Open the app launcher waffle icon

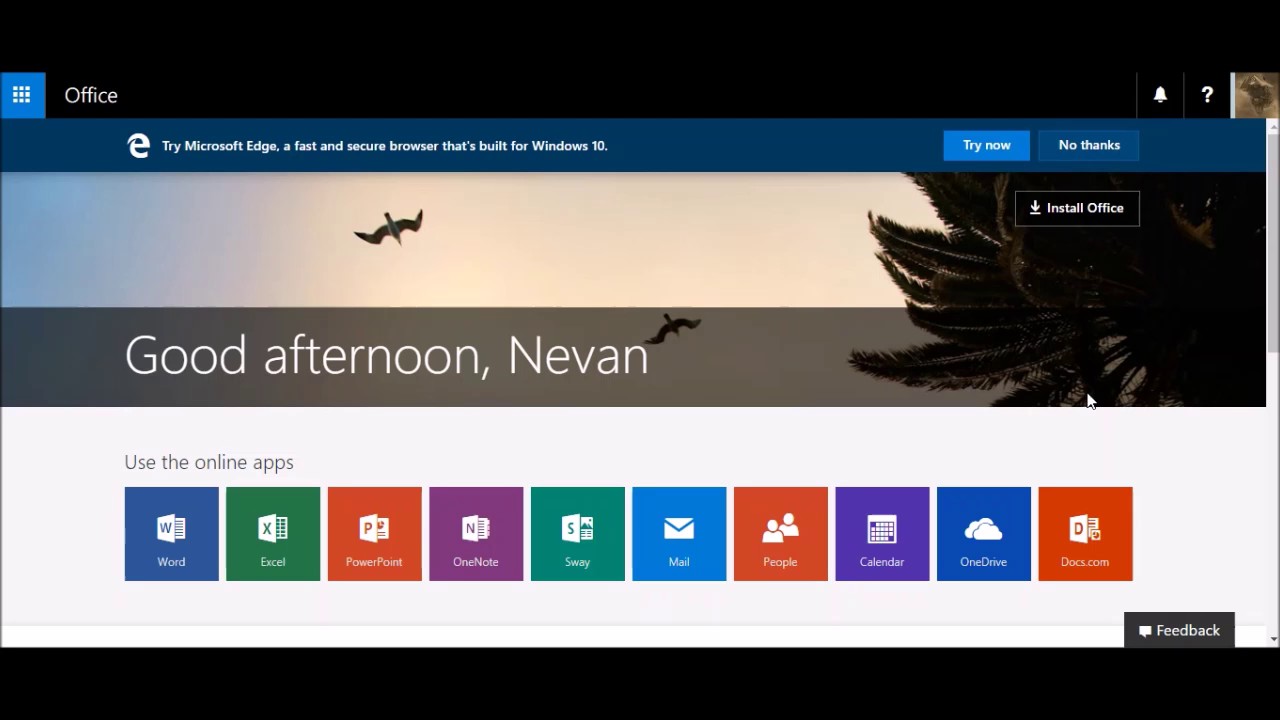coord(22,95)
